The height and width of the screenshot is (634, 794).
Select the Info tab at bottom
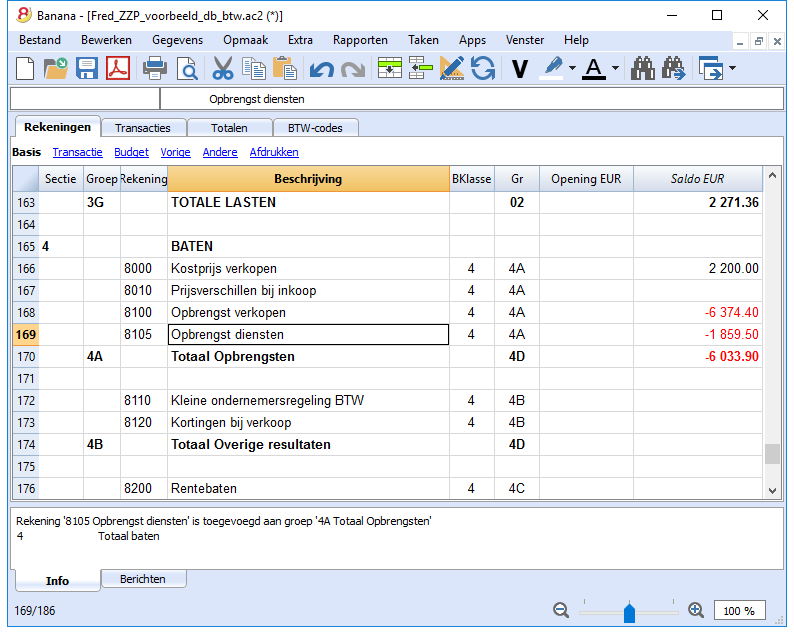coord(57,580)
